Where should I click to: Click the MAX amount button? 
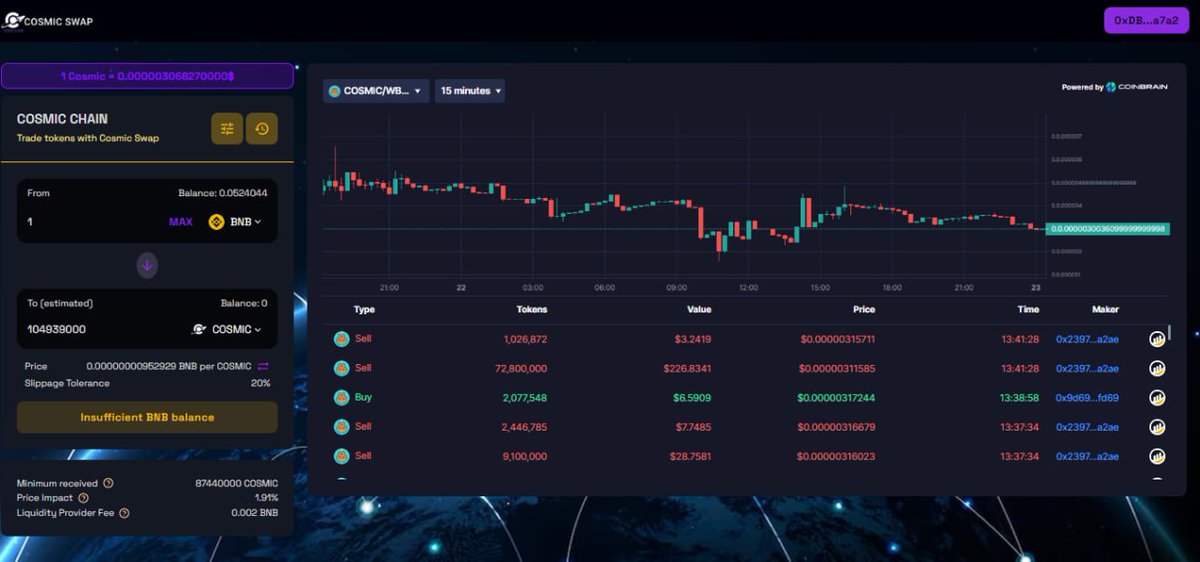tap(181, 222)
